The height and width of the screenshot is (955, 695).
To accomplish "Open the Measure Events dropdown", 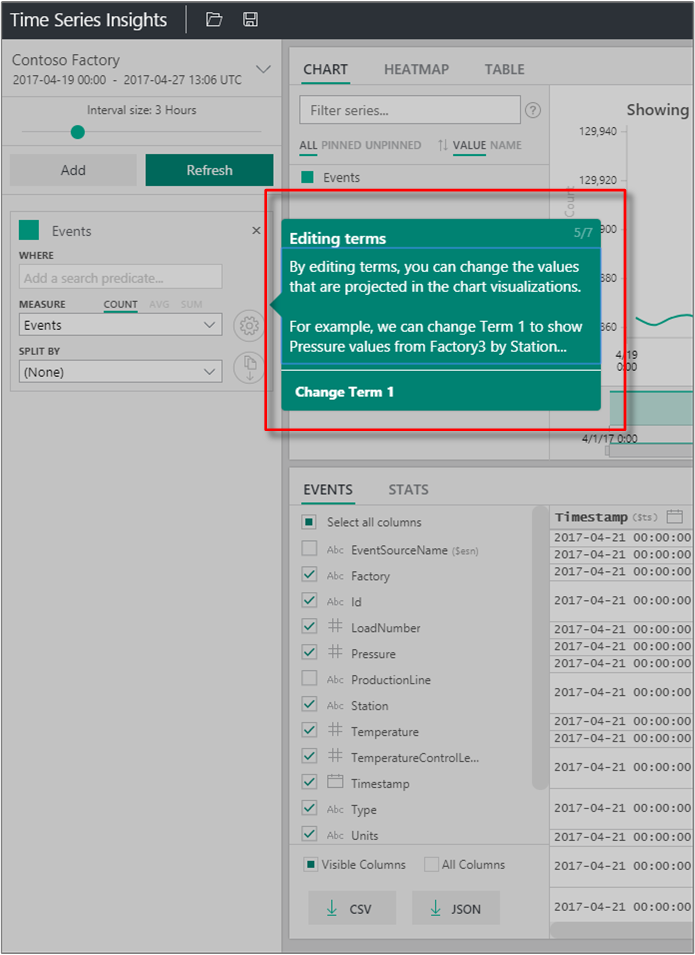I will [x=121, y=325].
